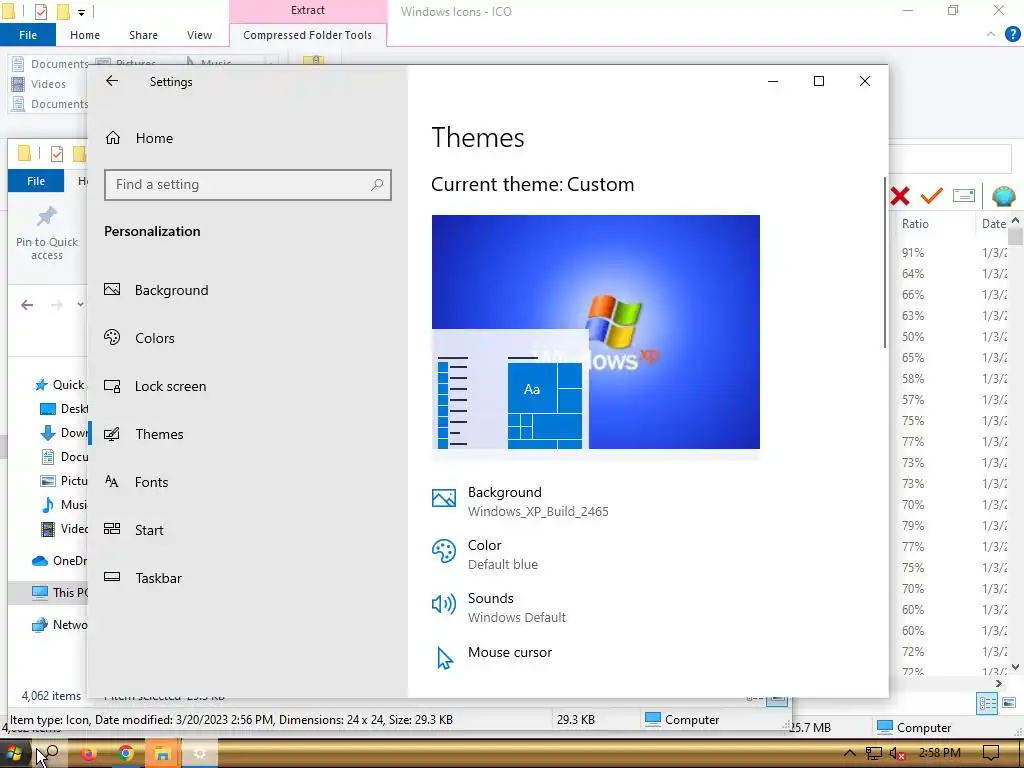The image size is (1024, 768).
Task: Open the Windows XP styled Start button
Action: (x=14, y=754)
